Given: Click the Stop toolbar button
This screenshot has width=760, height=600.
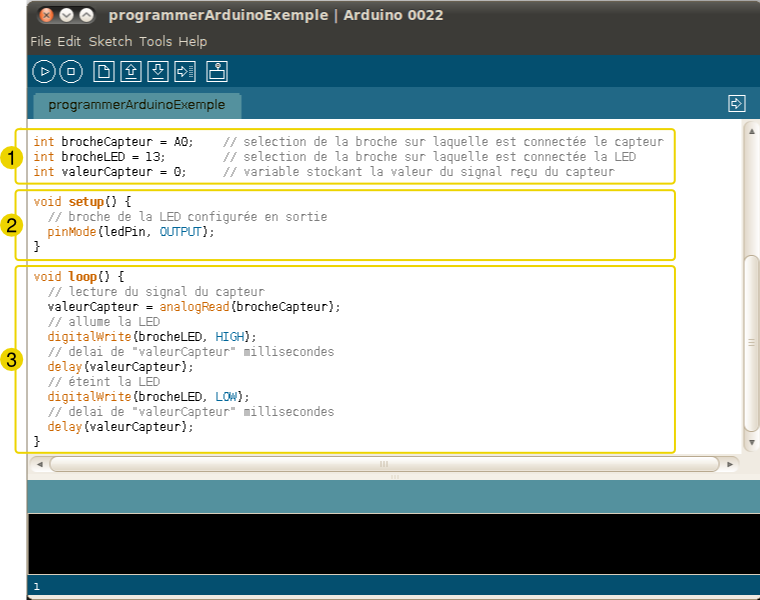Looking at the screenshot, I should tap(71, 72).
